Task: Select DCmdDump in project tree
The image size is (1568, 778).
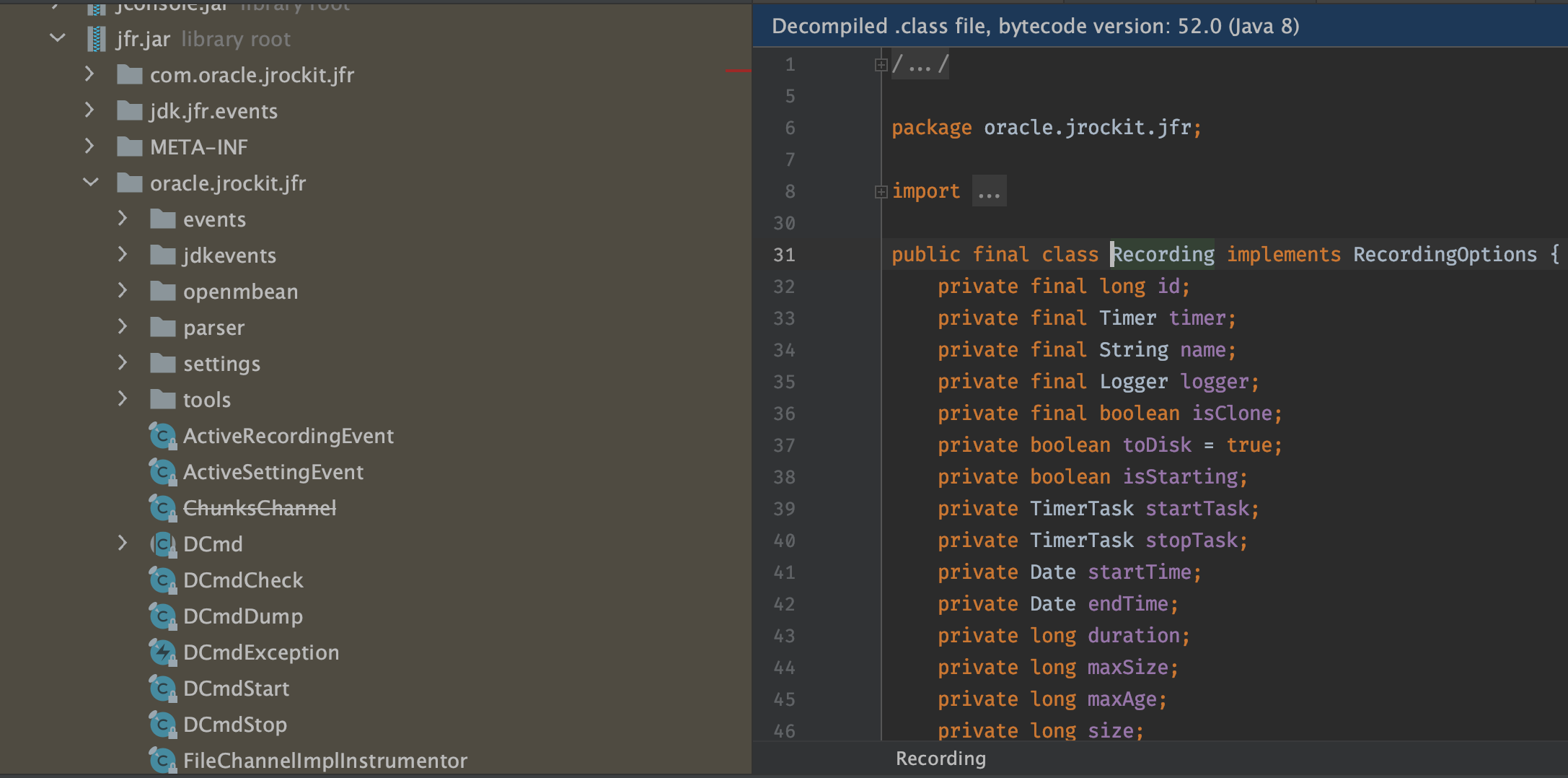Action: (243, 616)
